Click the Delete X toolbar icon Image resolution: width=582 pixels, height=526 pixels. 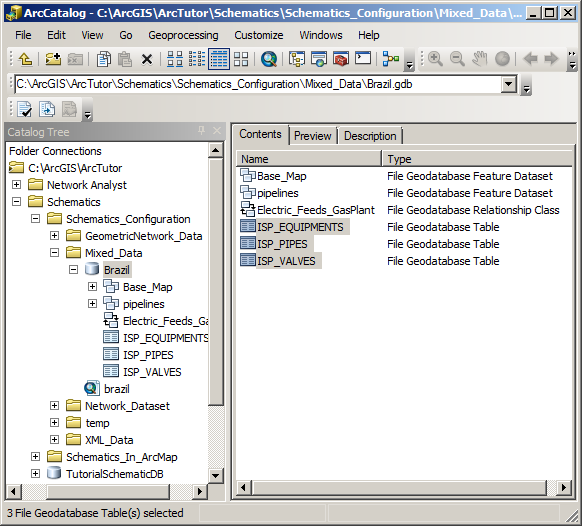click(147, 59)
